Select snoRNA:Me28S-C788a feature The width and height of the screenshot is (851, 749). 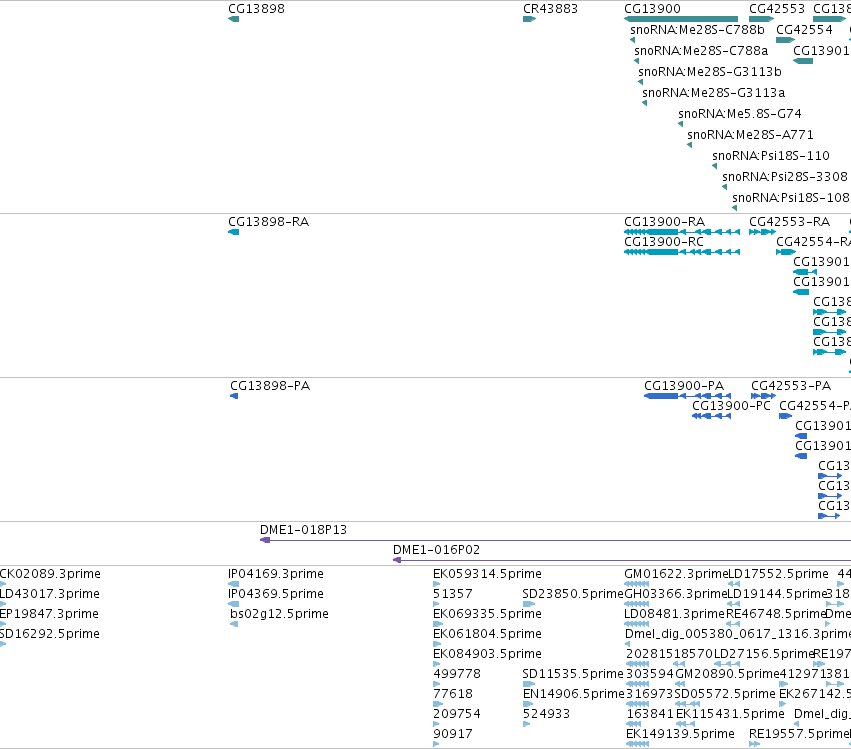pos(701,51)
